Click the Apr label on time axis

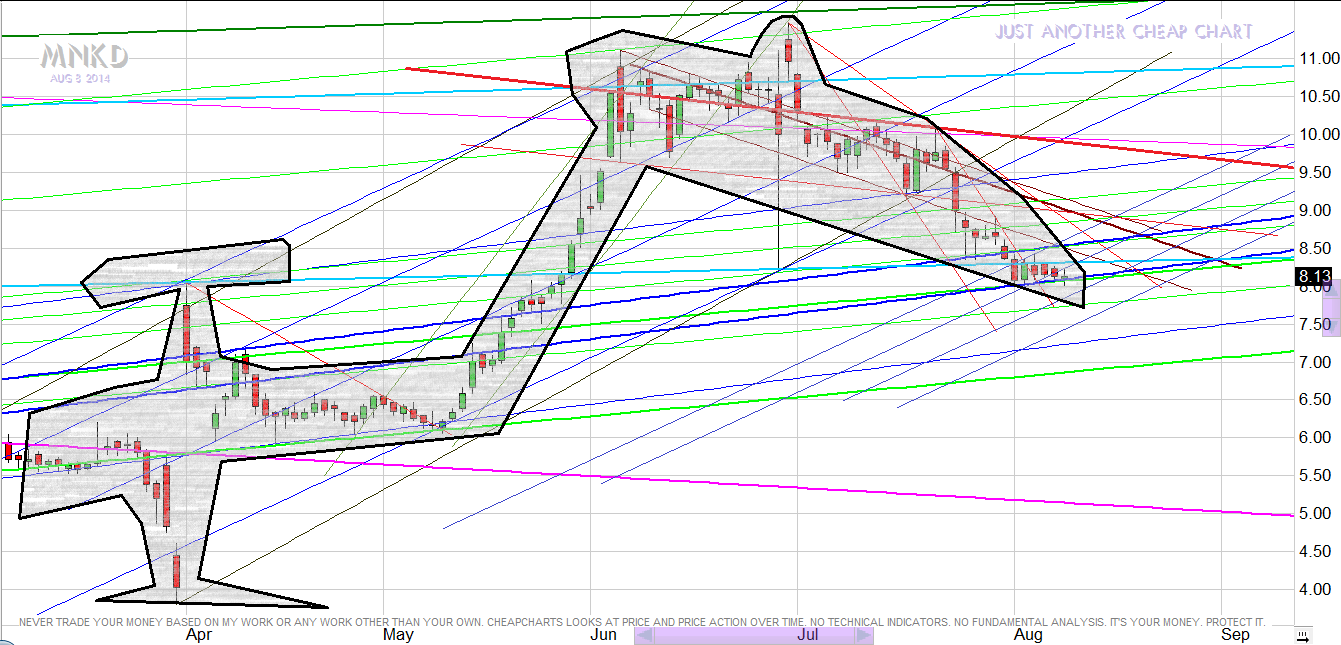[x=199, y=635]
